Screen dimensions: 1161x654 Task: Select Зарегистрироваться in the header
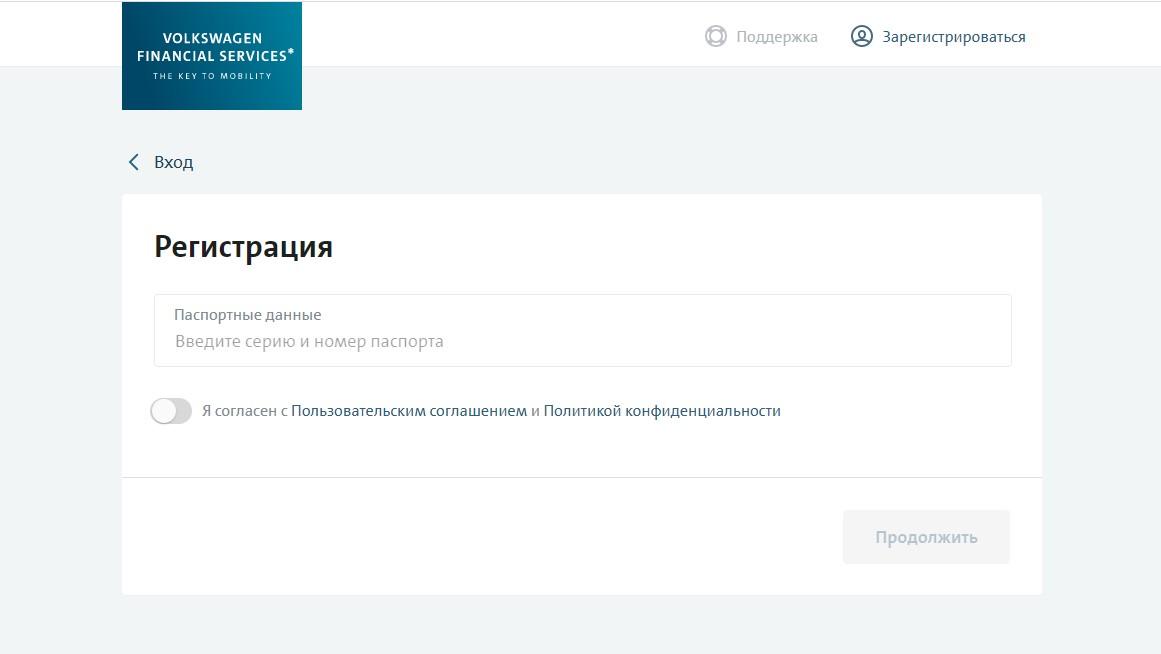click(x=952, y=36)
